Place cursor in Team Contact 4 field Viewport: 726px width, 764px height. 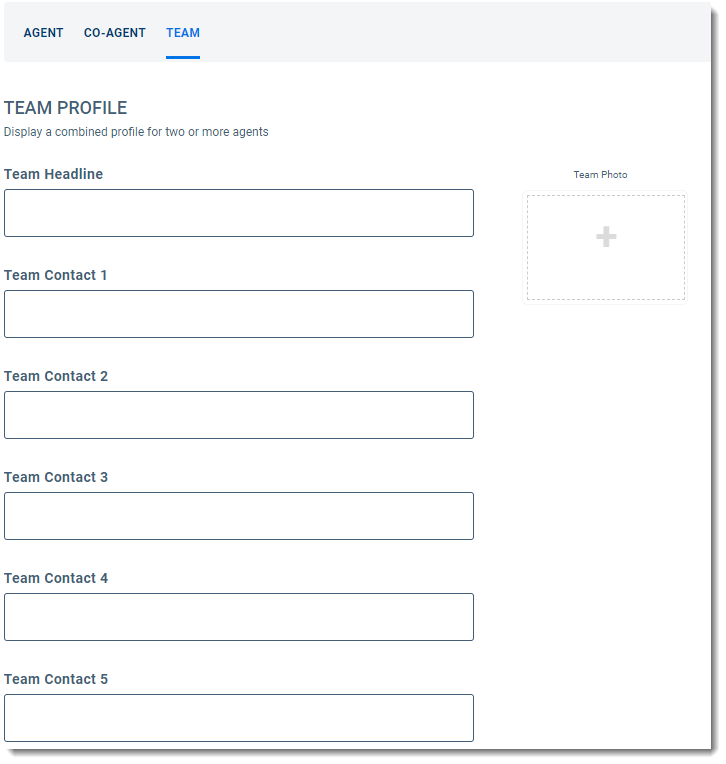tap(238, 617)
